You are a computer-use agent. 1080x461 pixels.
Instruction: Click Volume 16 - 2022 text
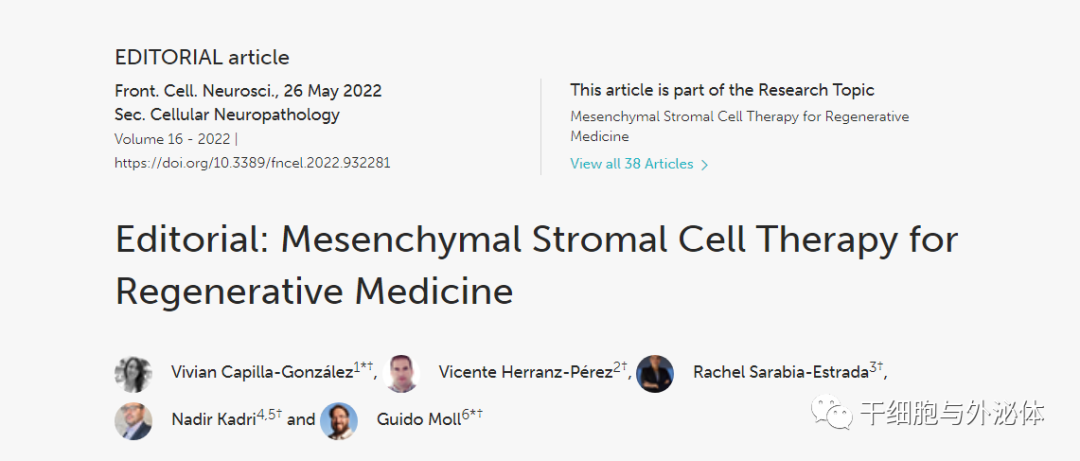172,139
